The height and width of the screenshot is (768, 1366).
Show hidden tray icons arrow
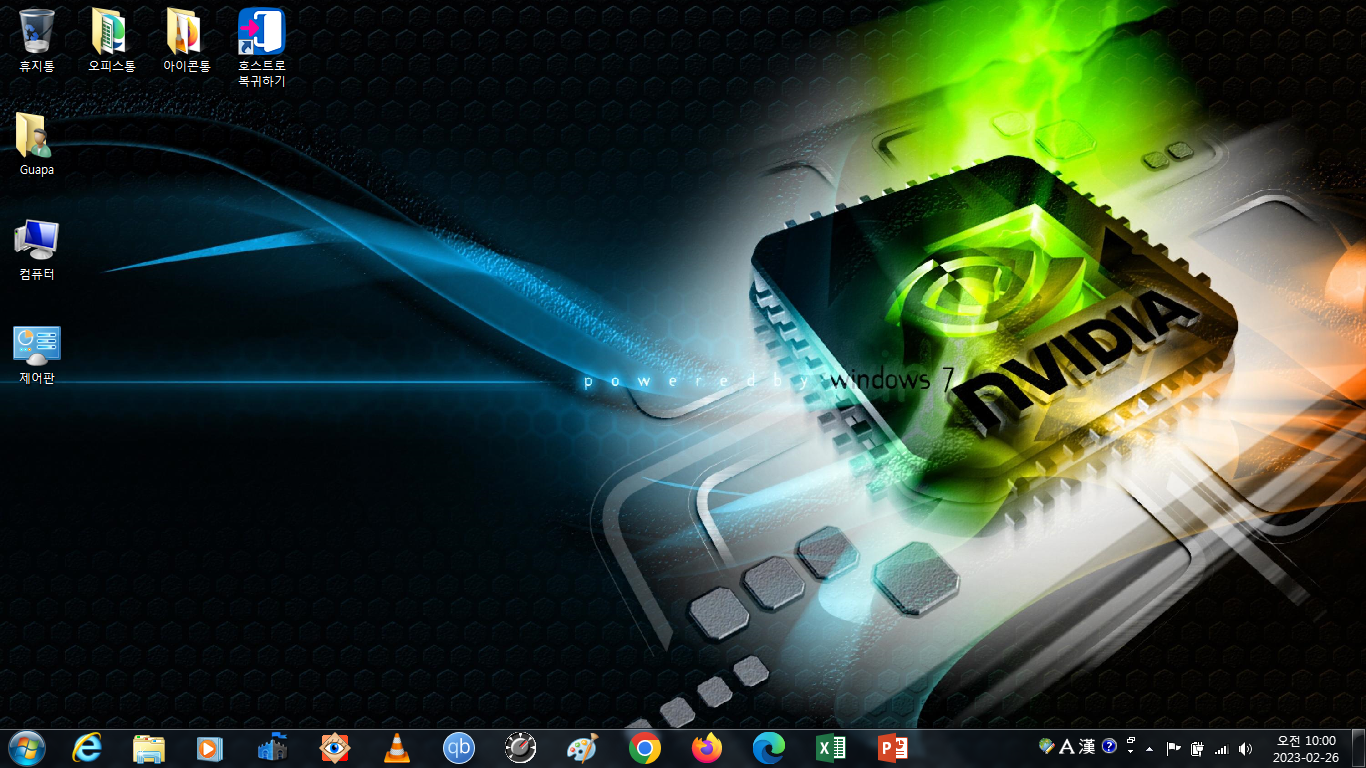pos(1150,748)
